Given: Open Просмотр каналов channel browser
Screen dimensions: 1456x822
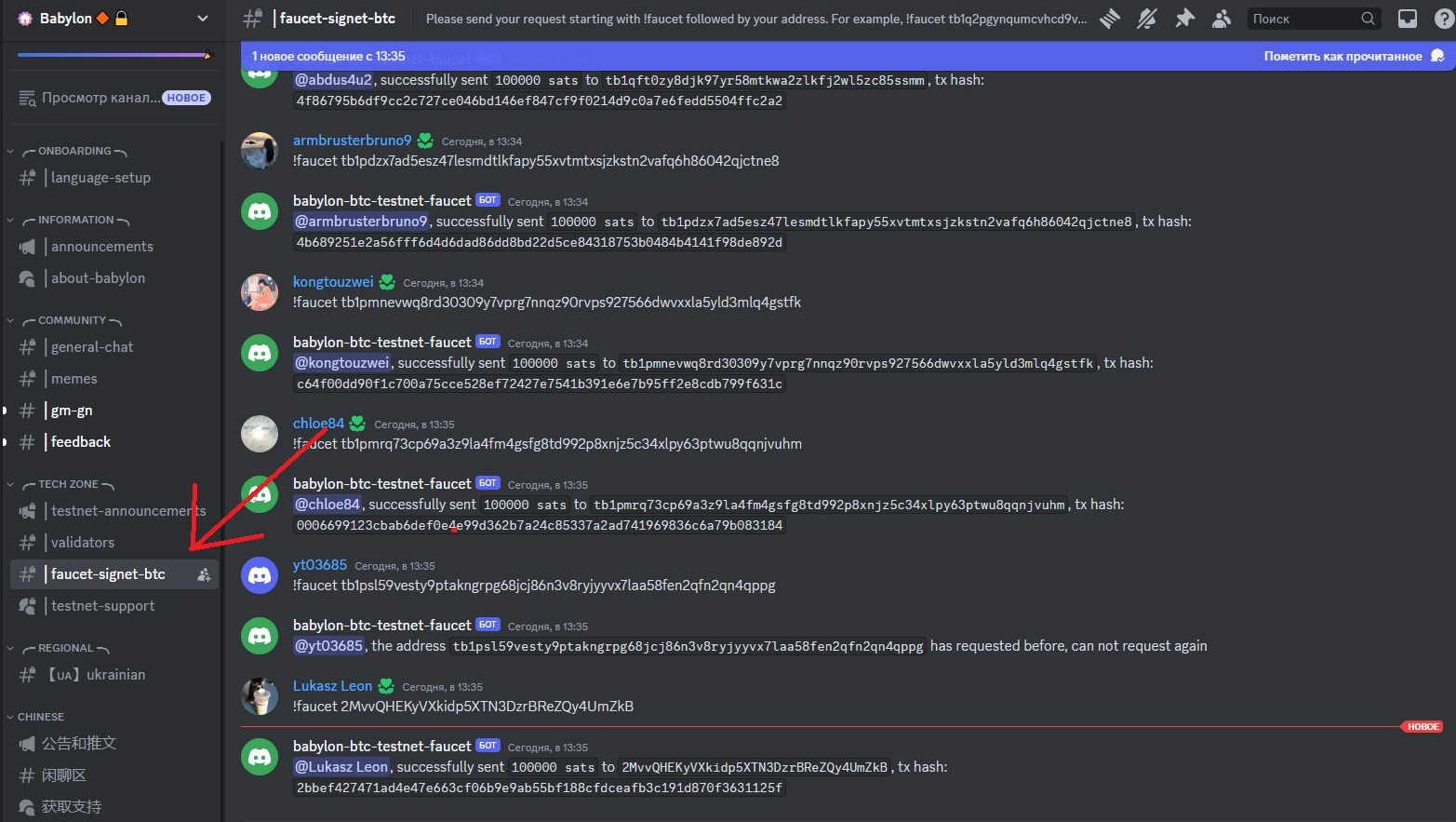Looking at the screenshot, I should (114, 98).
